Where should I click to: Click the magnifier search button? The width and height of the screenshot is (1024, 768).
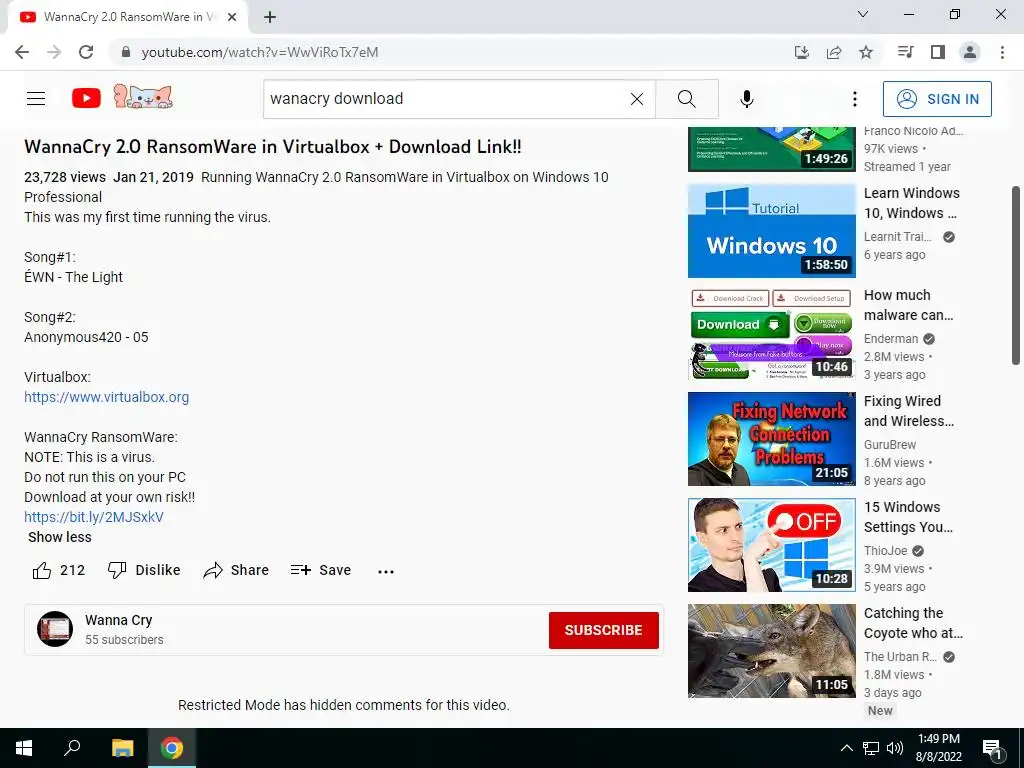686,99
